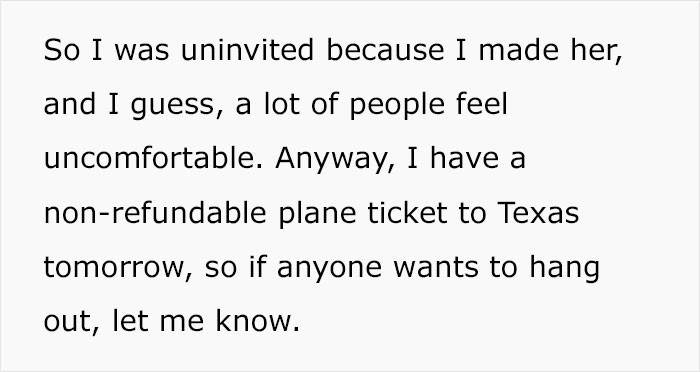Place cursor on the word "know."
This screenshot has height=372, width=700.
click(258, 321)
